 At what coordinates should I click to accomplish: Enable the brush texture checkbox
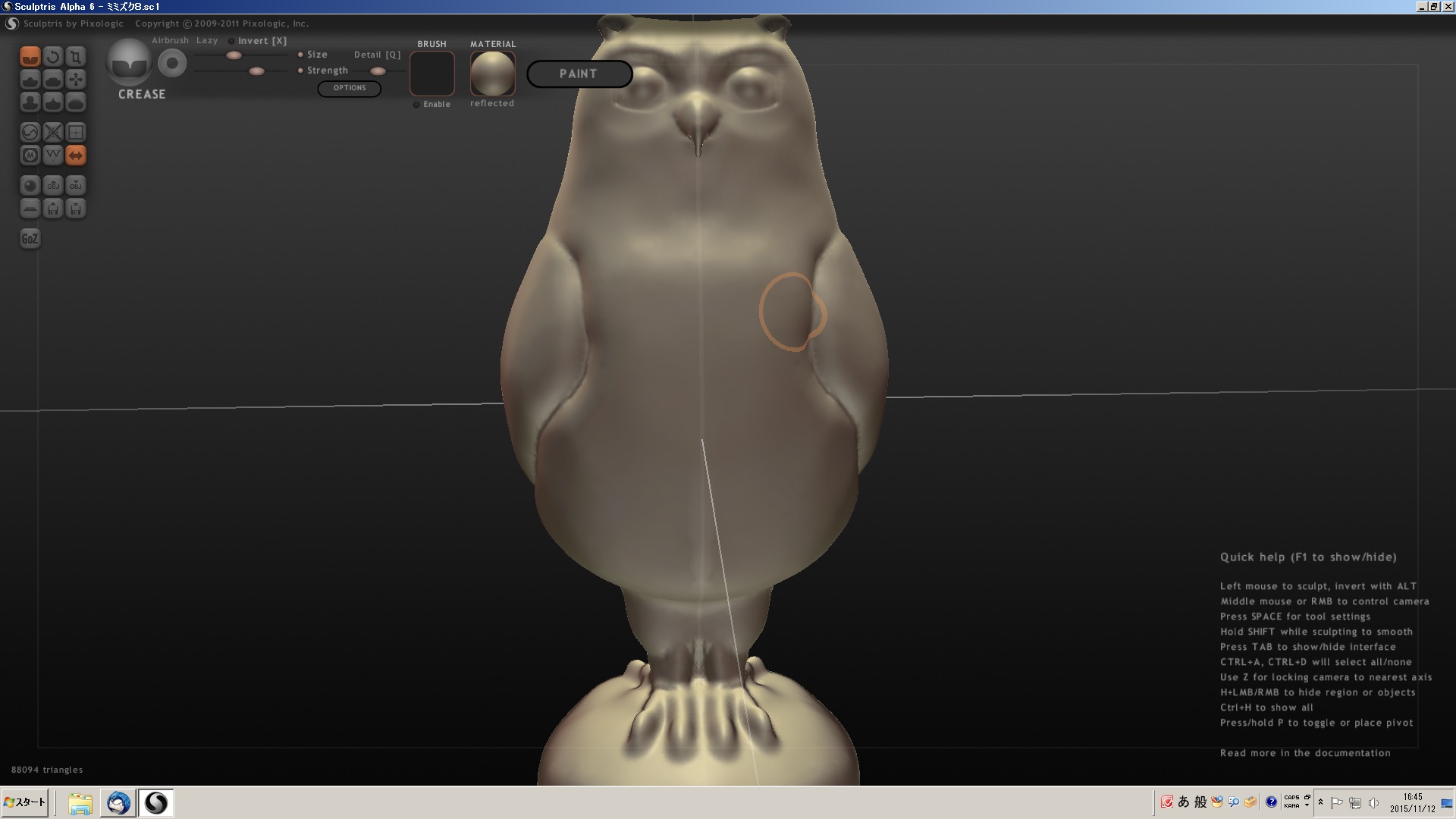coord(416,105)
